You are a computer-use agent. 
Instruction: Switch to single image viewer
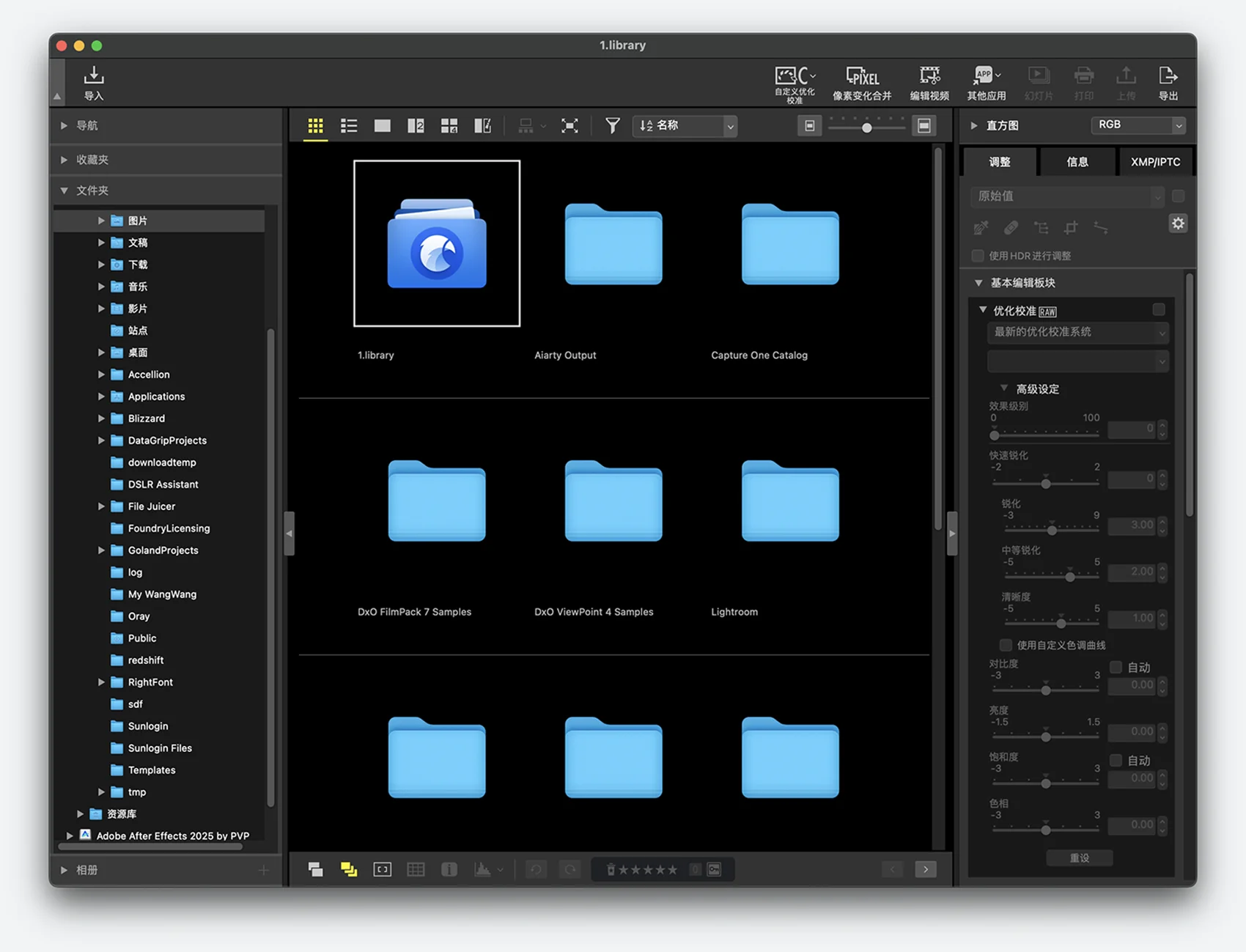[x=382, y=126]
